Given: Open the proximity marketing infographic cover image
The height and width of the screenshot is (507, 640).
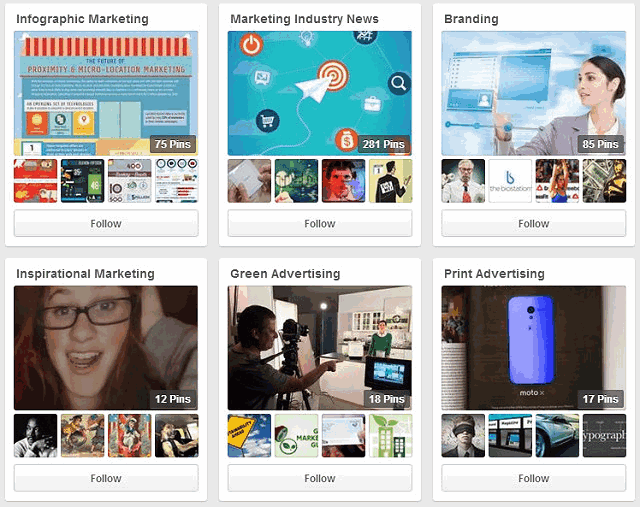Looking at the screenshot, I should (x=106, y=93).
